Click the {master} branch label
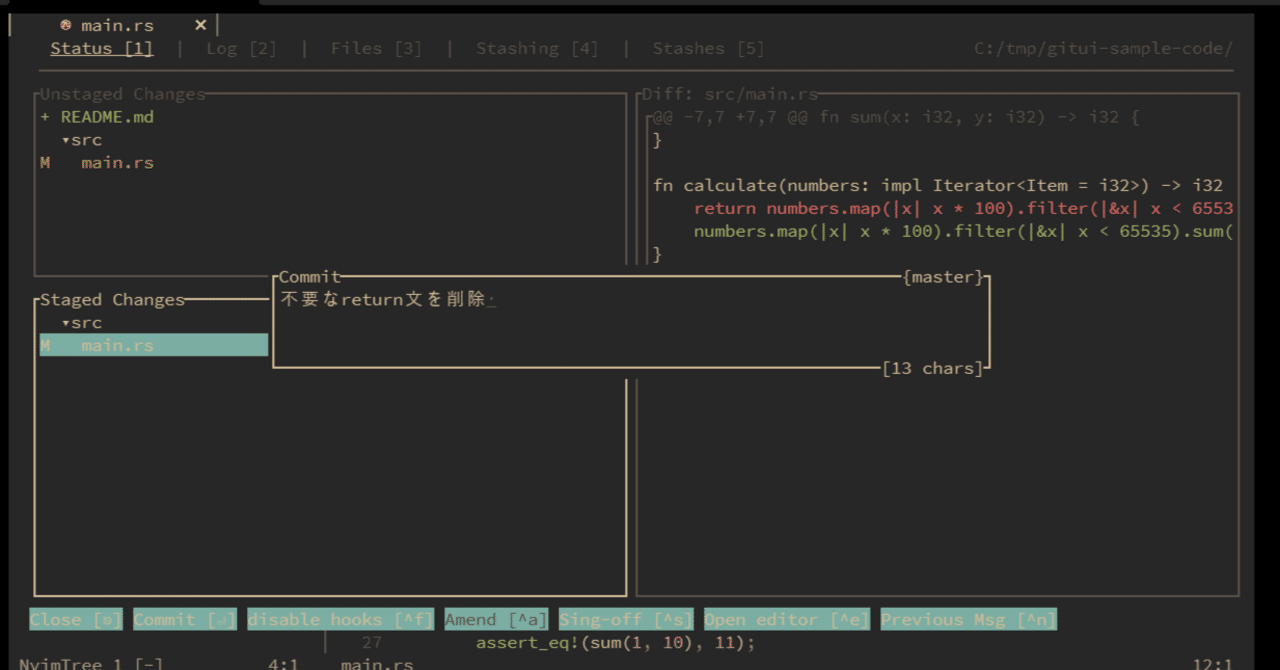Viewport: 1280px width, 670px height. 943,277
